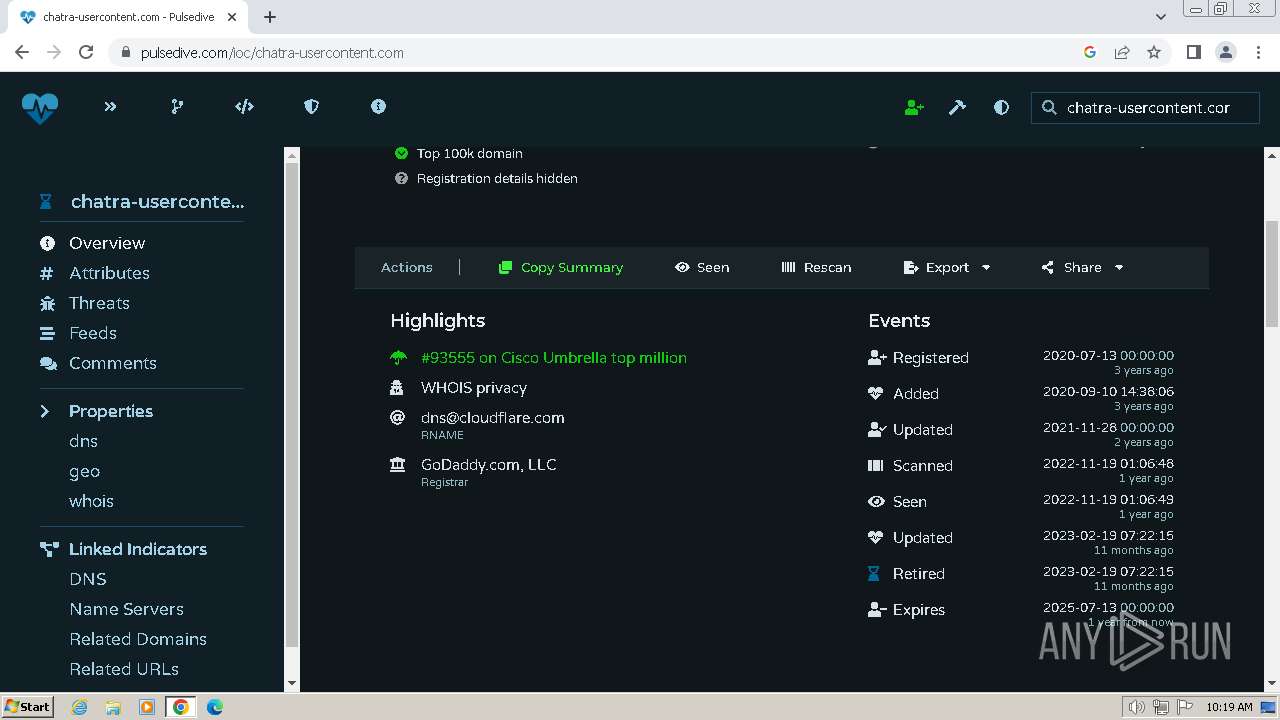
Task: Toggle Chrome side panel icon
Action: pos(1193,52)
